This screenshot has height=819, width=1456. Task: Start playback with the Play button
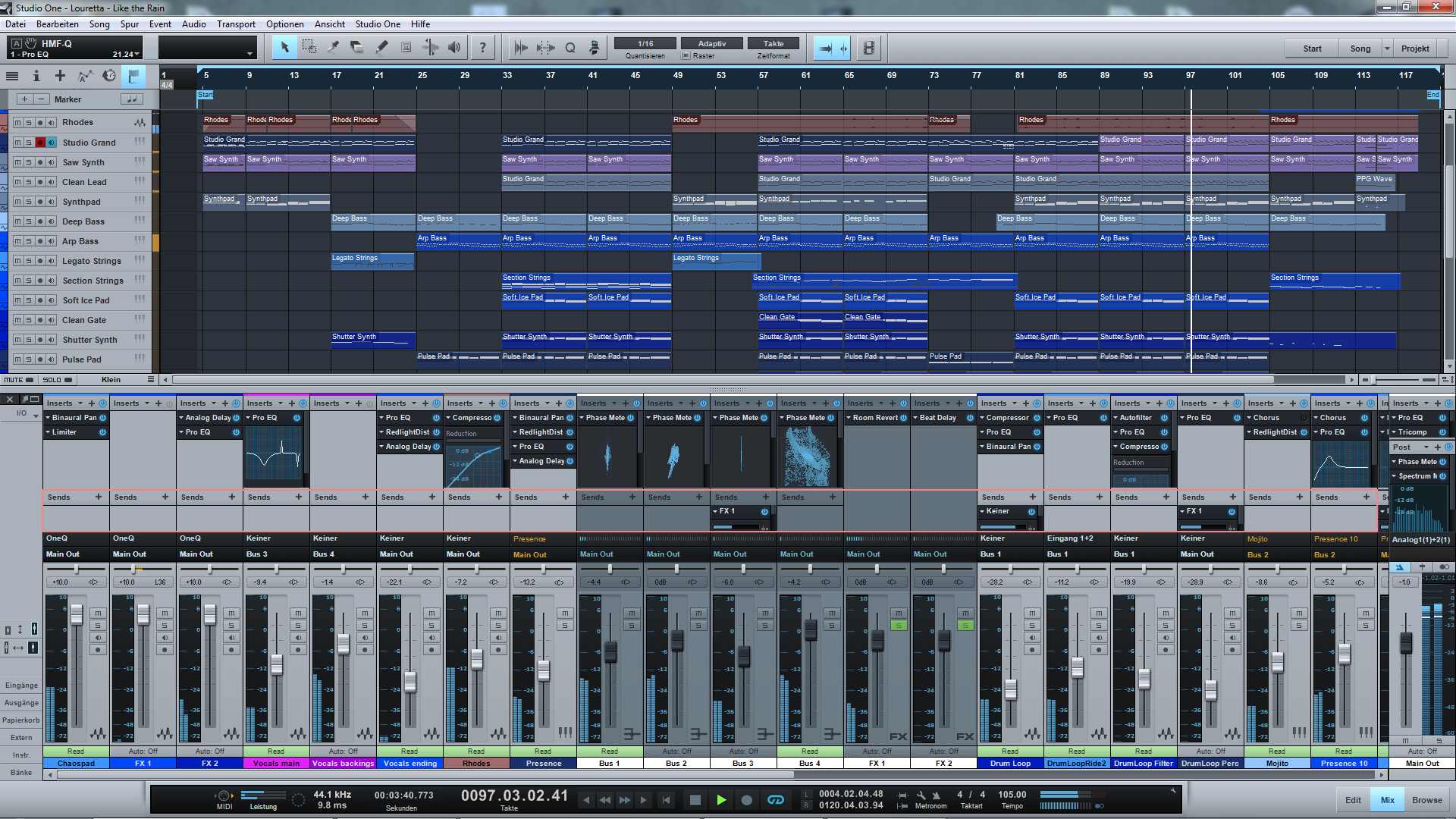[721, 800]
